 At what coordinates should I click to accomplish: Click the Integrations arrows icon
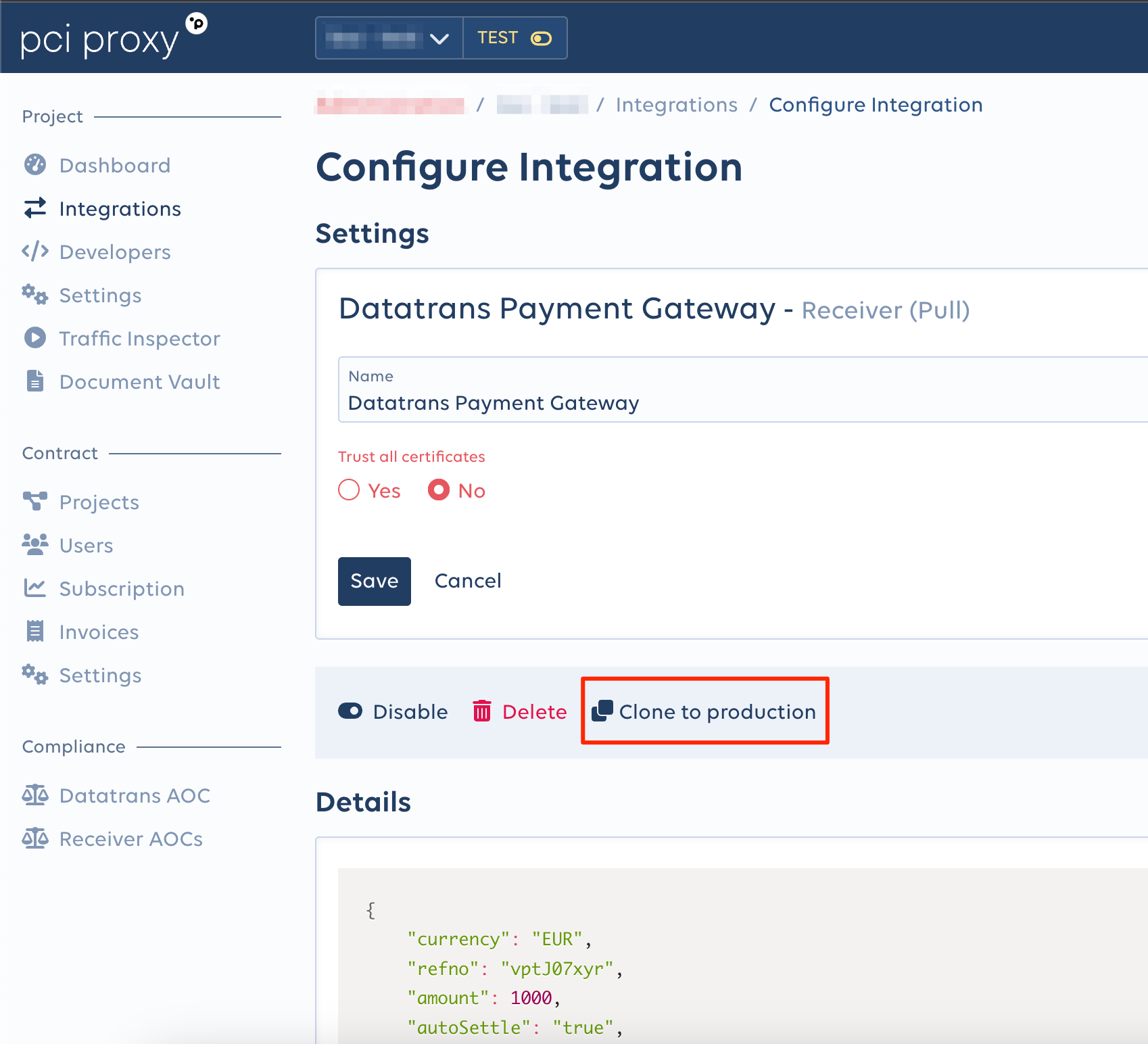(35, 208)
